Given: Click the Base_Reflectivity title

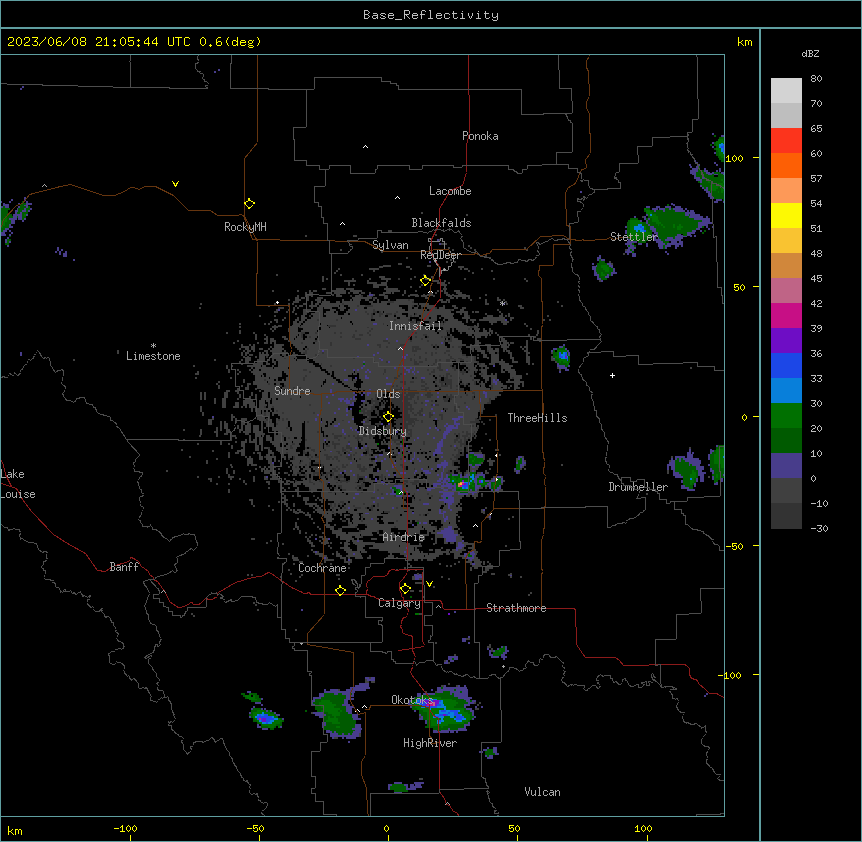Looking at the screenshot, I should pos(431,15).
